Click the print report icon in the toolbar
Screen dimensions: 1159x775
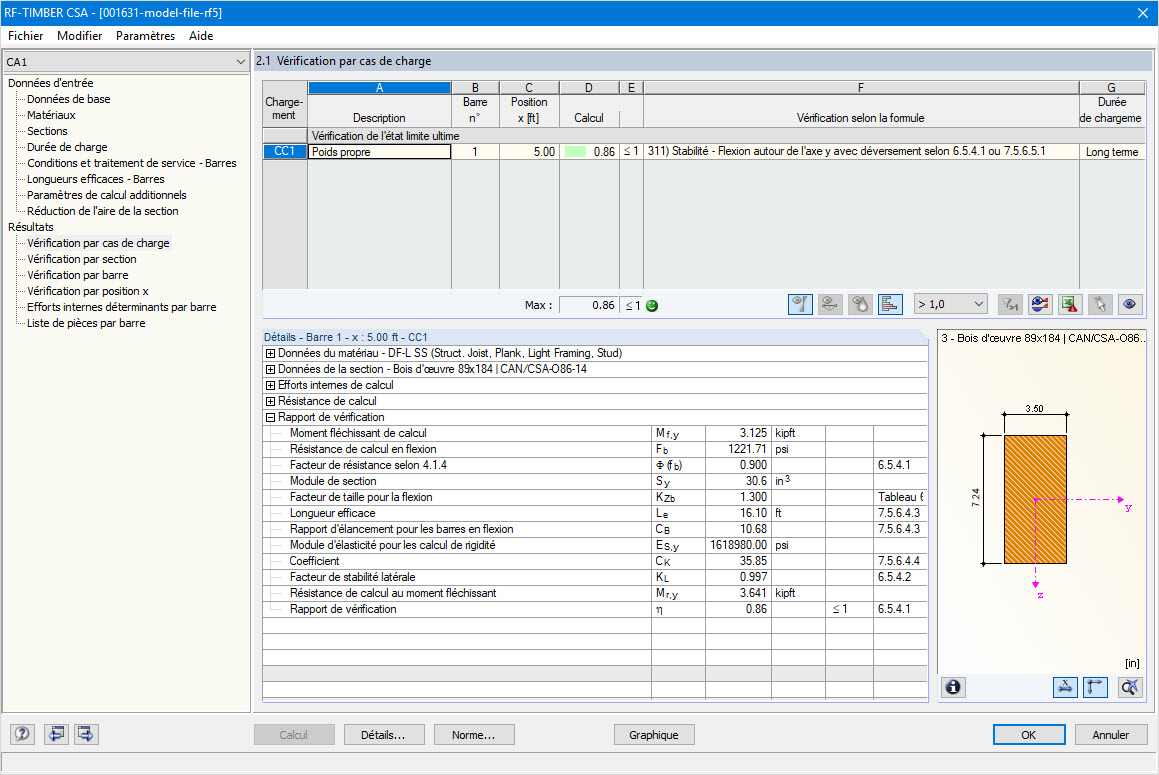pyautogui.click(x=1040, y=304)
